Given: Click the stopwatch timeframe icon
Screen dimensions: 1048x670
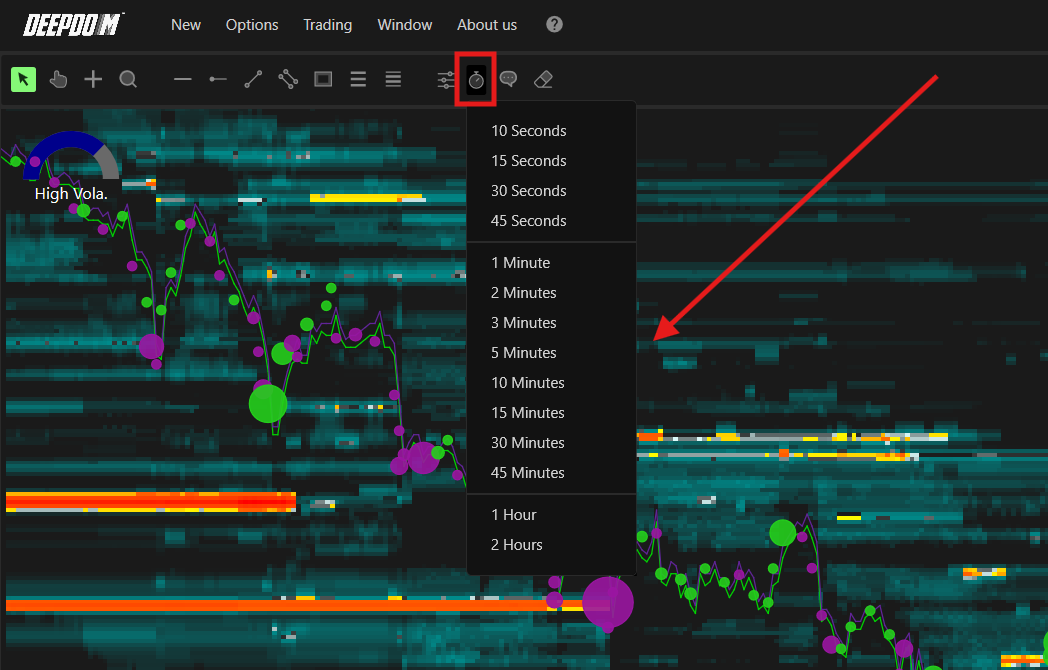Looking at the screenshot, I should coord(476,80).
